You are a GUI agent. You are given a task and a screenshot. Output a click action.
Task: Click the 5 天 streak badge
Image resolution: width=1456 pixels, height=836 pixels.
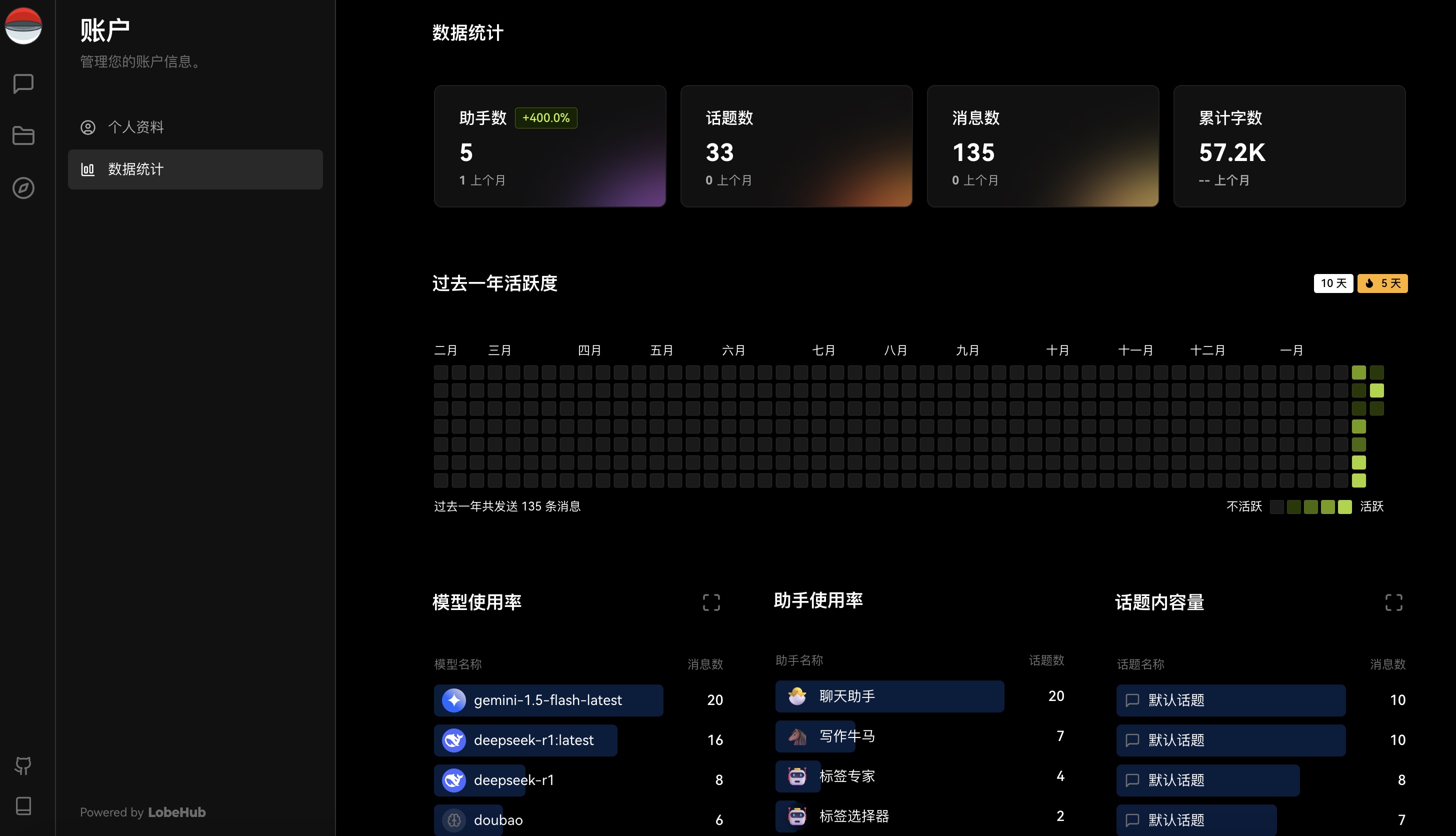pos(1382,283)
